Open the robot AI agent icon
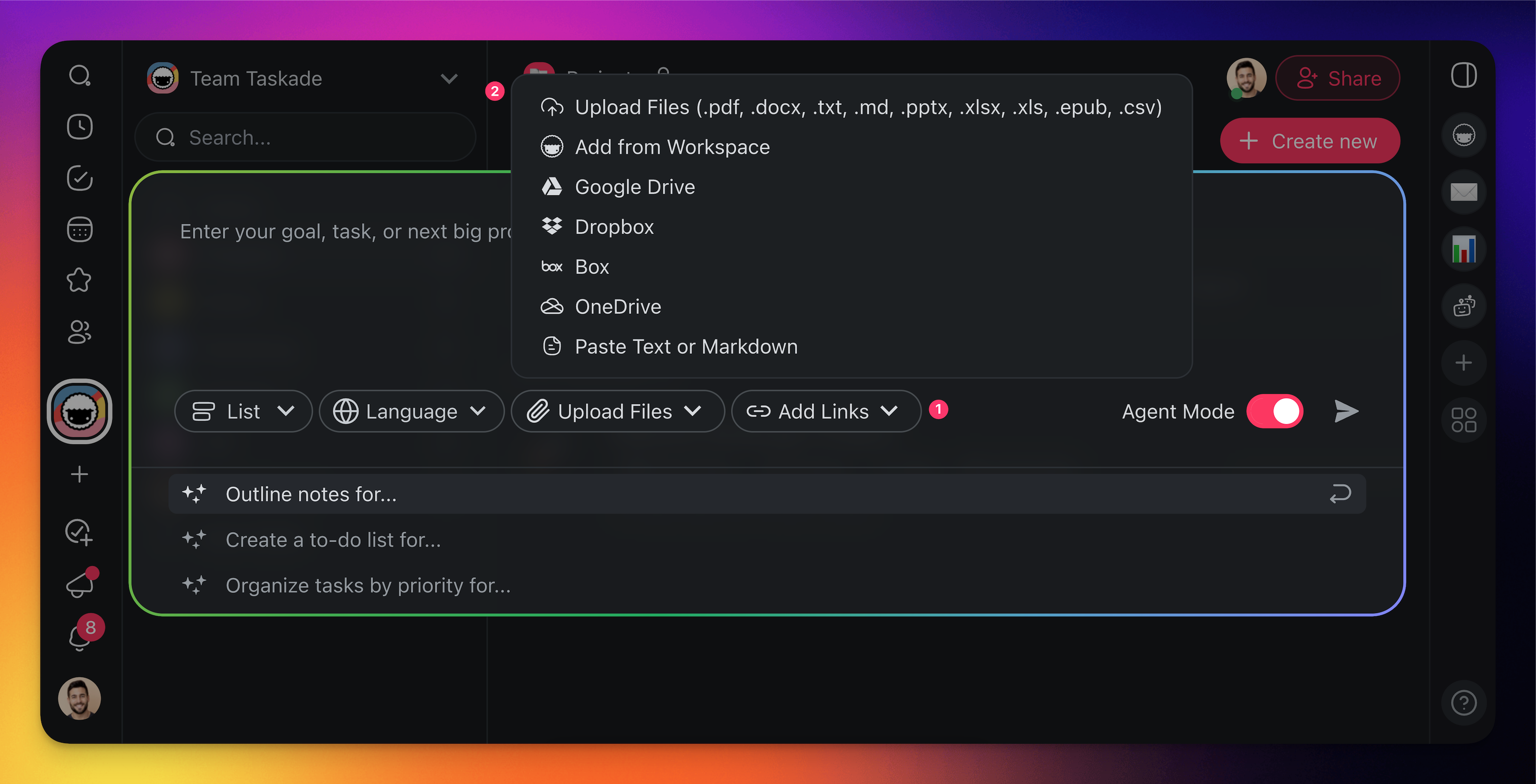Viewport: 1536px width, 784px height. (x=1463, y=306)
